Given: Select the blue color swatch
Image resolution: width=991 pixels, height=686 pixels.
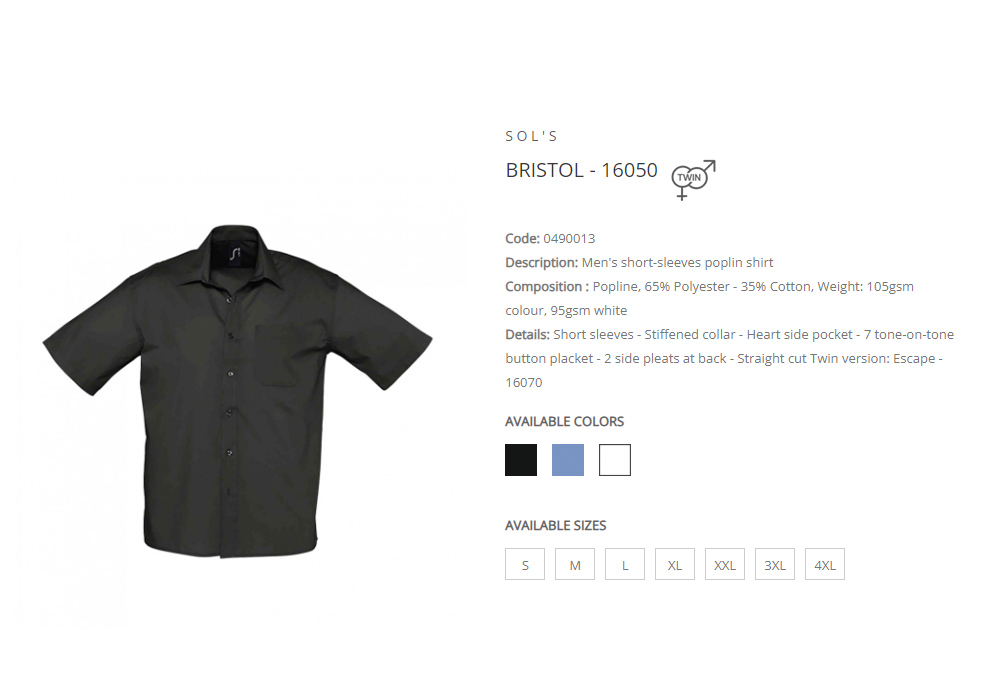Looking at the screenshot, I should 568,460.
